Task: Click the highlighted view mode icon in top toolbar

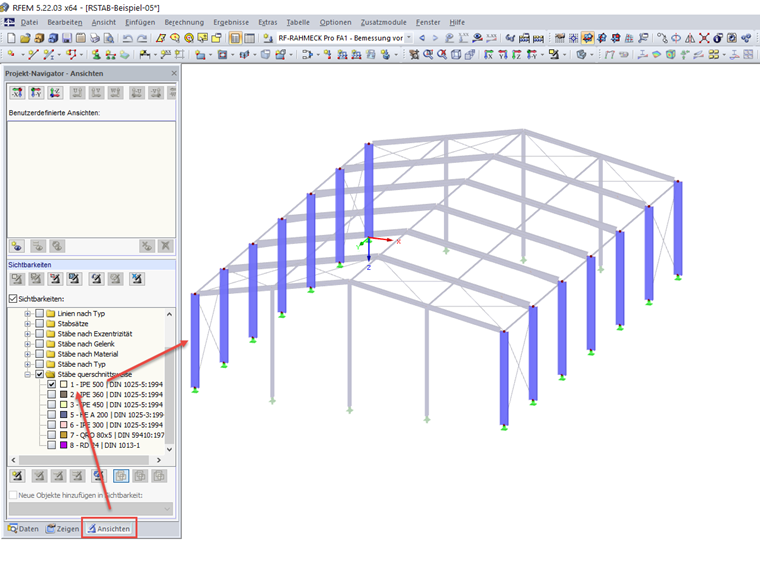Action: click(587, 38)
